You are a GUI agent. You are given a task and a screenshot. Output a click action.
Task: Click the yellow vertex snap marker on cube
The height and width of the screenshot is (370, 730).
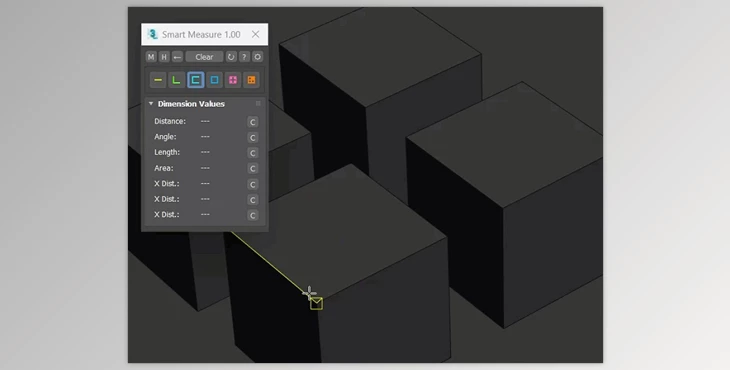pos(316,303)
